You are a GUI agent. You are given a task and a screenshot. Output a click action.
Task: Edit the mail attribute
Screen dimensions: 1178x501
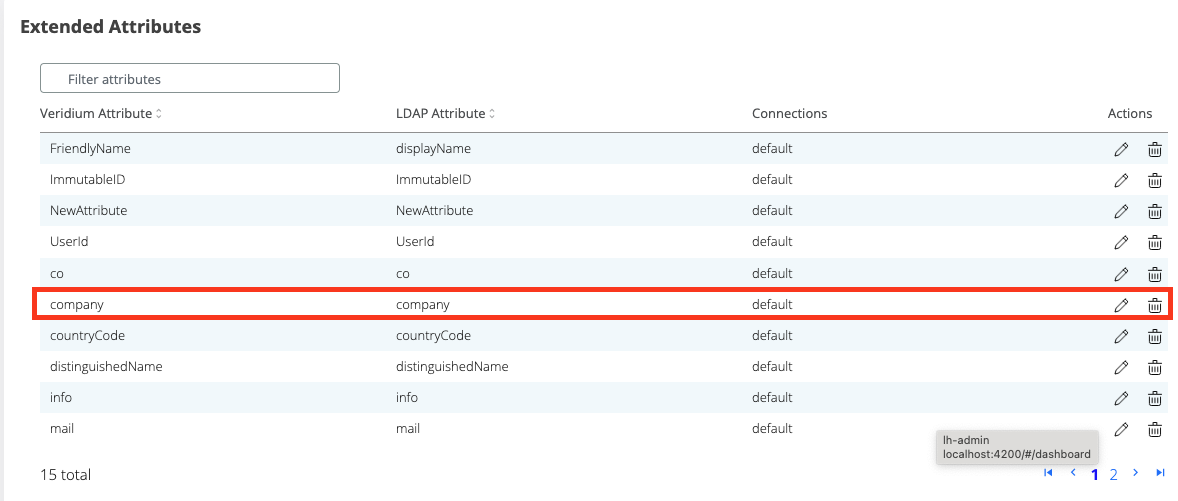pyautogui.click(x=1121, y=429)
